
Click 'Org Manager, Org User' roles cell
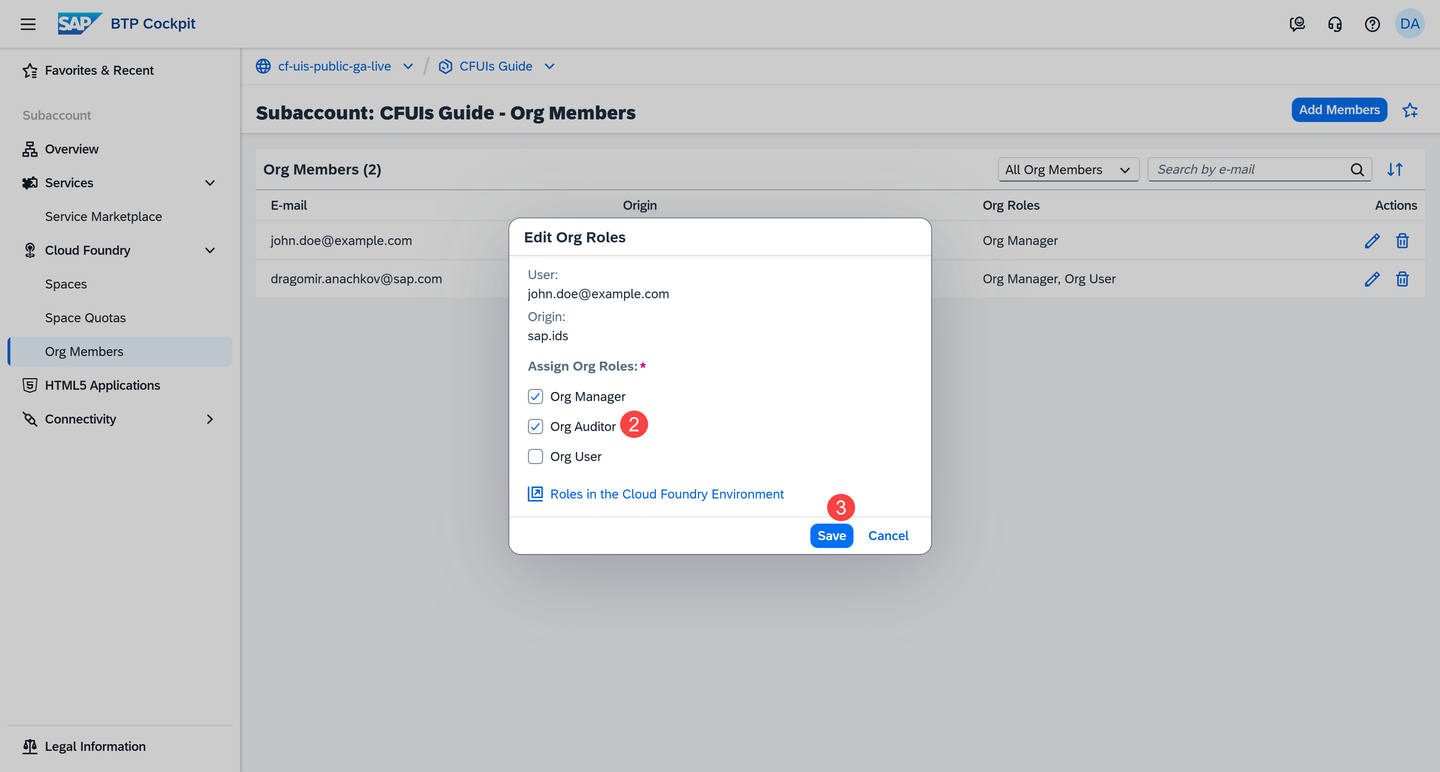(1049, 279)
